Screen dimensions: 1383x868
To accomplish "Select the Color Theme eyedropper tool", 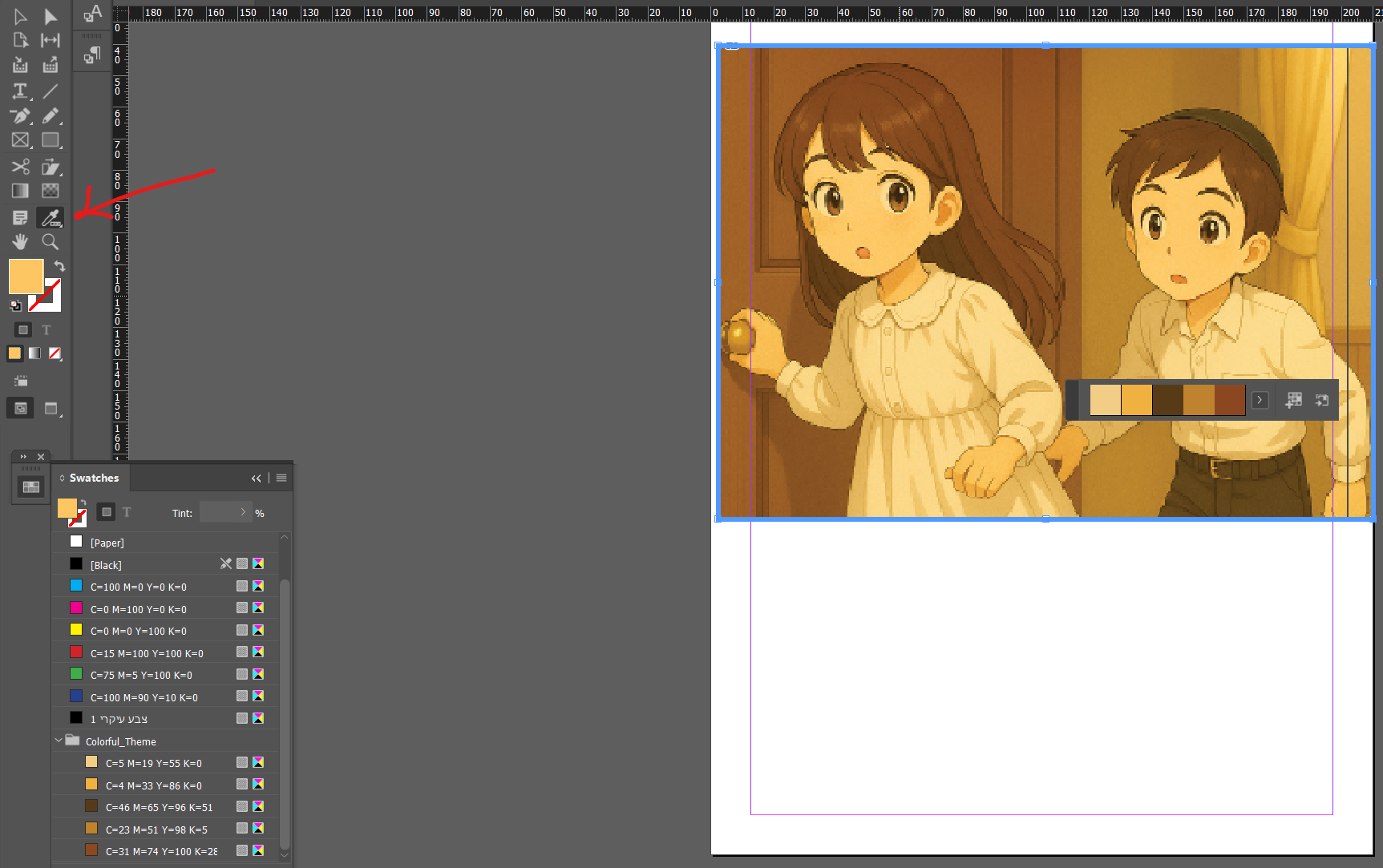I will [51, 217].
